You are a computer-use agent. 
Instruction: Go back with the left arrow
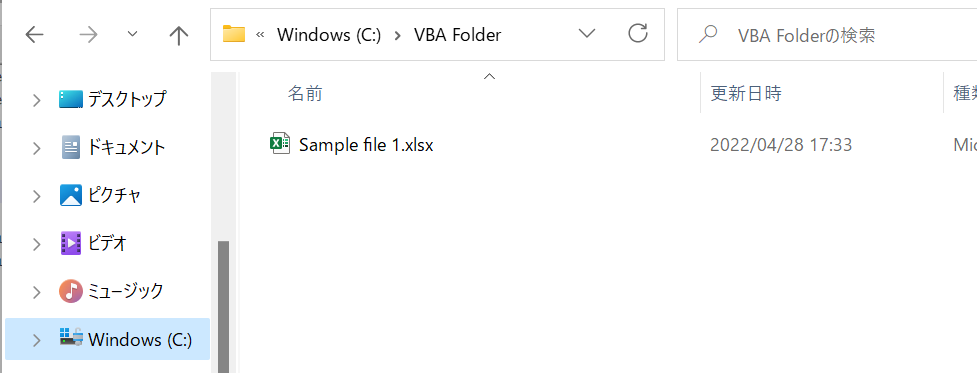pos(35,35)
